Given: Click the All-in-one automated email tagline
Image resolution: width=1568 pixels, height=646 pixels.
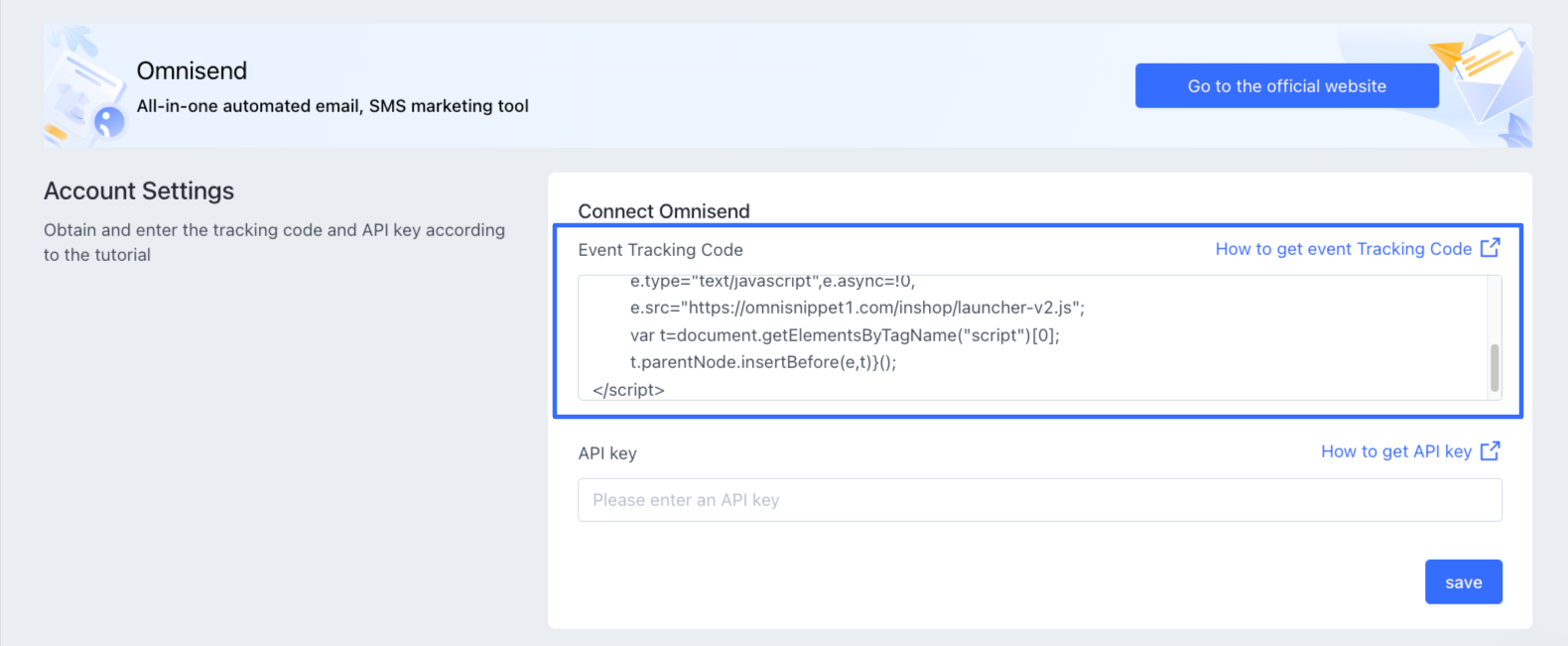Looking at the screenshot, I should pos(332,106).
